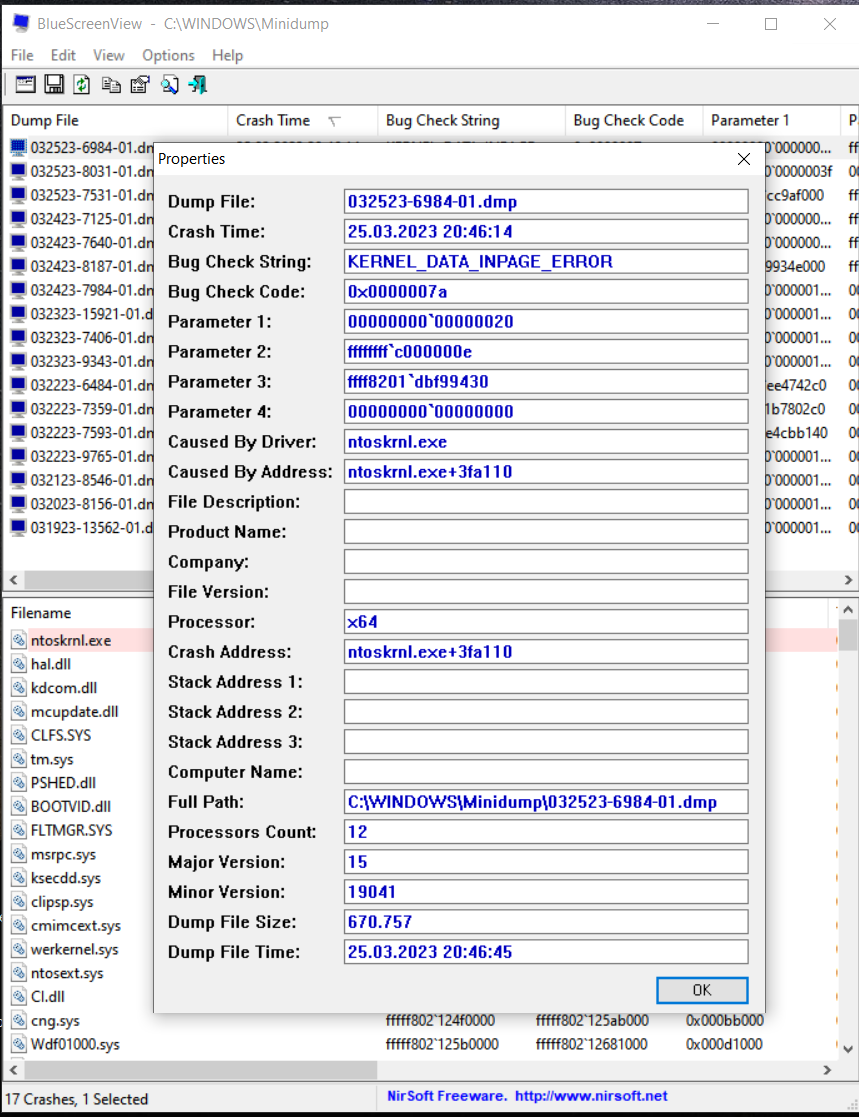Toggle sort order on the Crash Time column

302,120
